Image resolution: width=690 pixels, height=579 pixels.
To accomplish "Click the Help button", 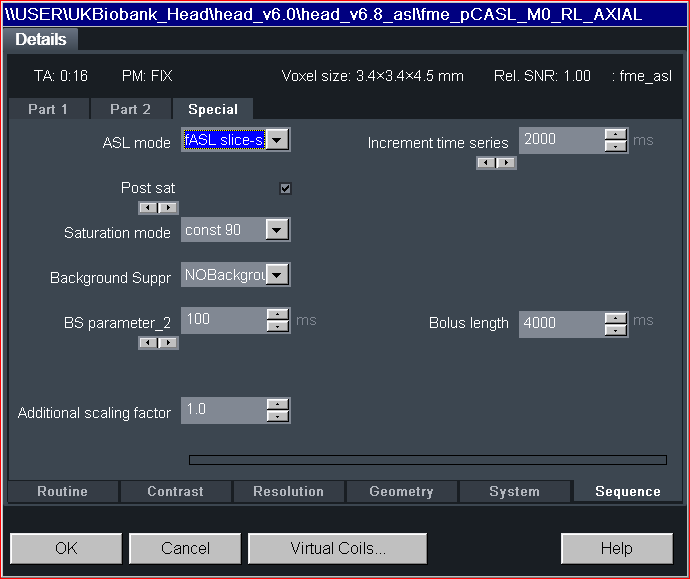I will (x=617, y=548).
